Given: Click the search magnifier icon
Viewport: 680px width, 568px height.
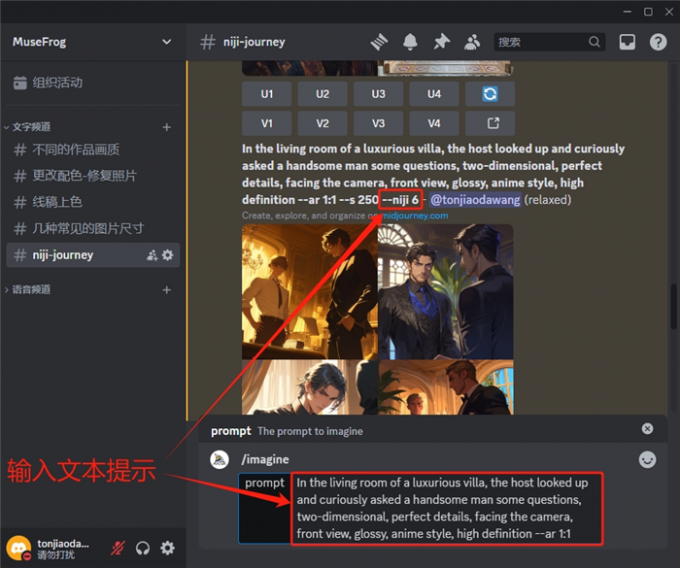Looking at the screenshot, I should point(594,42).
